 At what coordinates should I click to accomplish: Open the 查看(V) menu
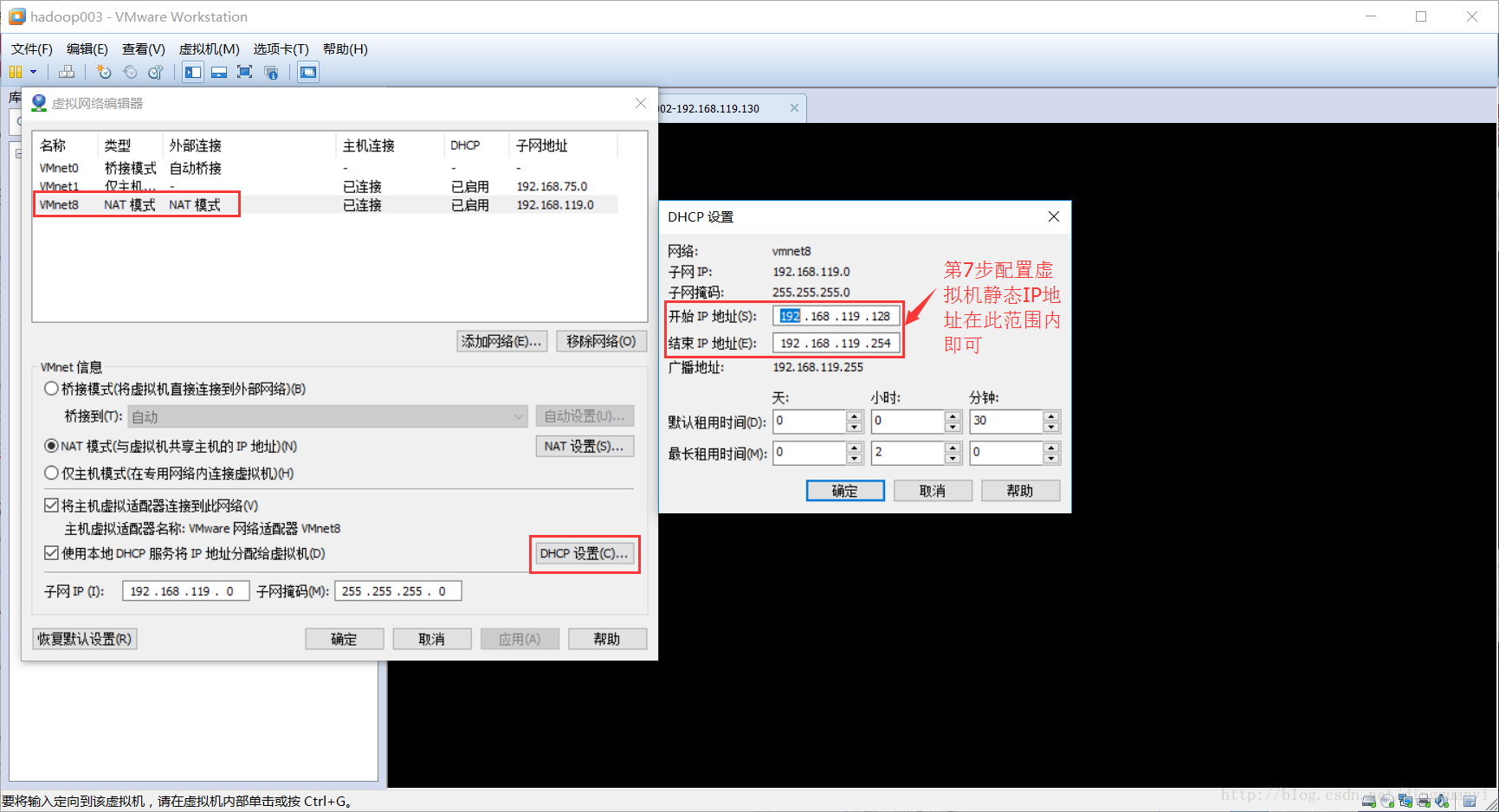pos(143,48)
